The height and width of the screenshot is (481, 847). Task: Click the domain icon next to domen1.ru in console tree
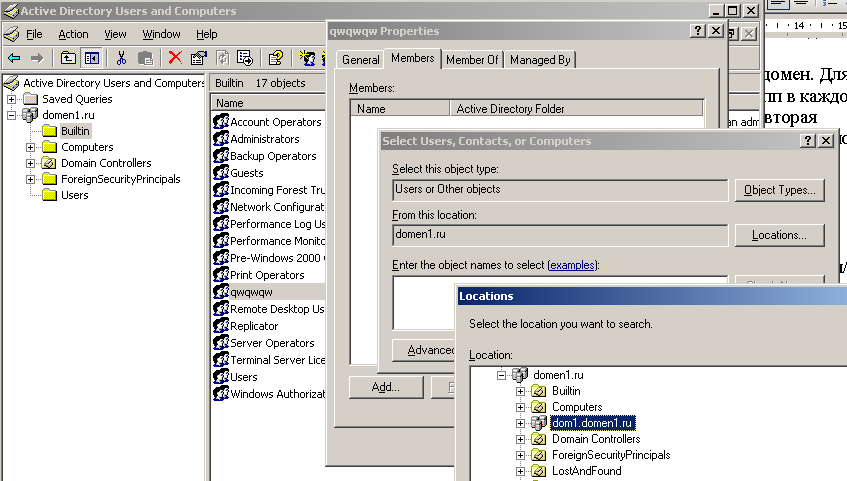point(30,115)
